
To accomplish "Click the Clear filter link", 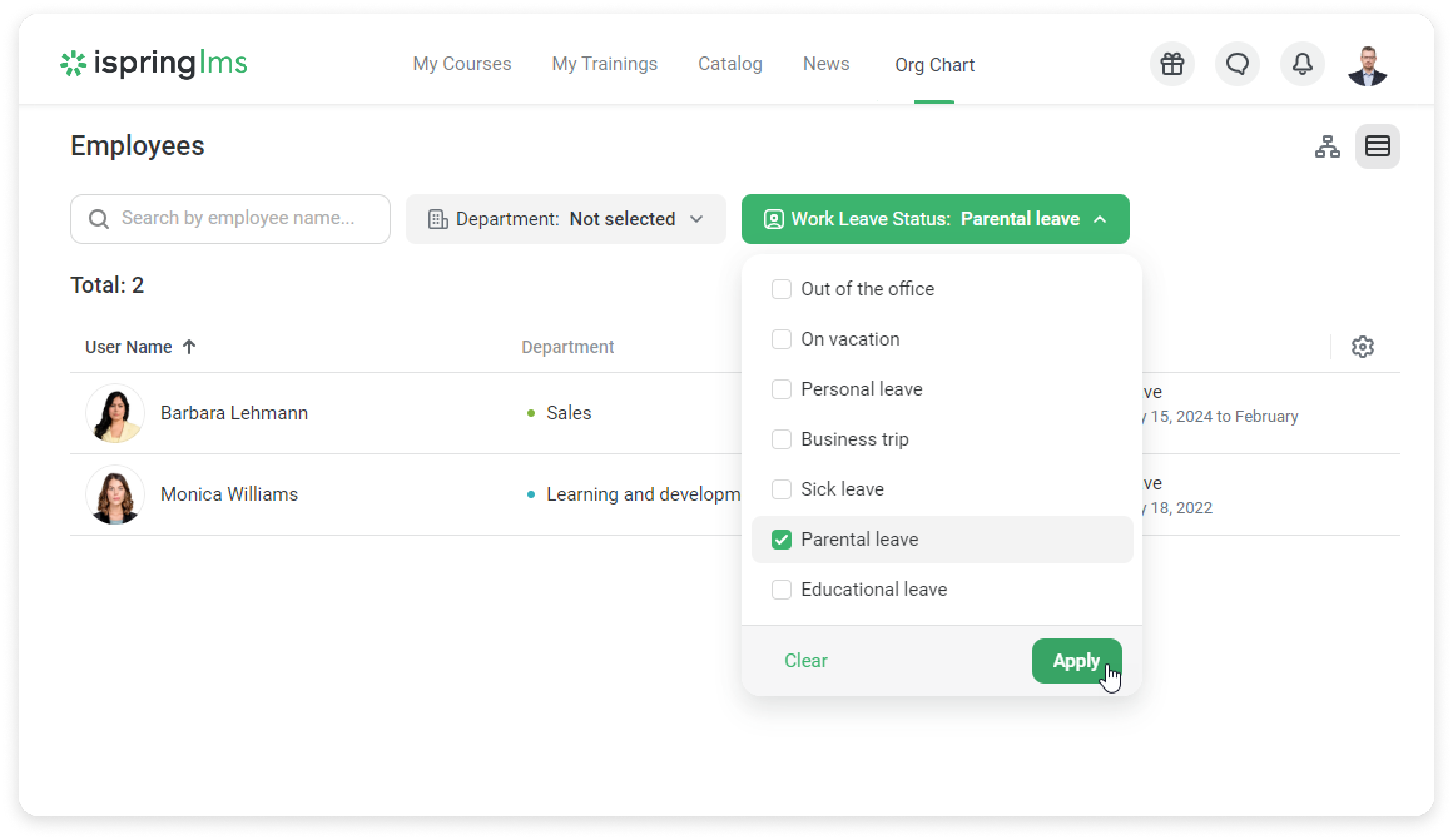I will 805,660.
